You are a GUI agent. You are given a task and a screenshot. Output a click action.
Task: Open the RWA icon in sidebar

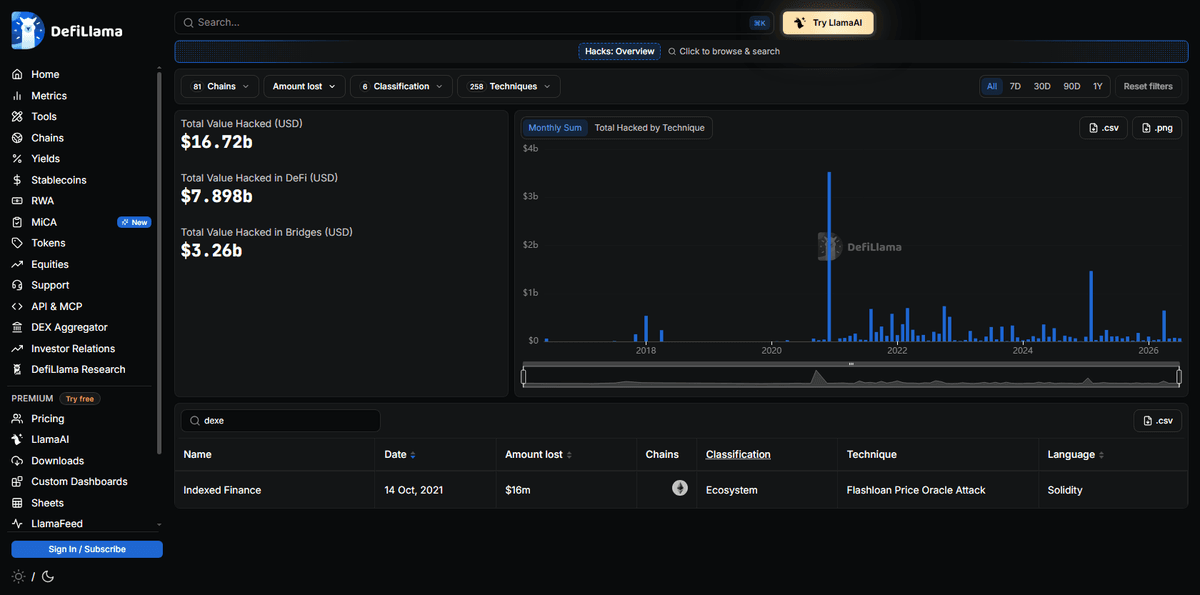[17, 201]
